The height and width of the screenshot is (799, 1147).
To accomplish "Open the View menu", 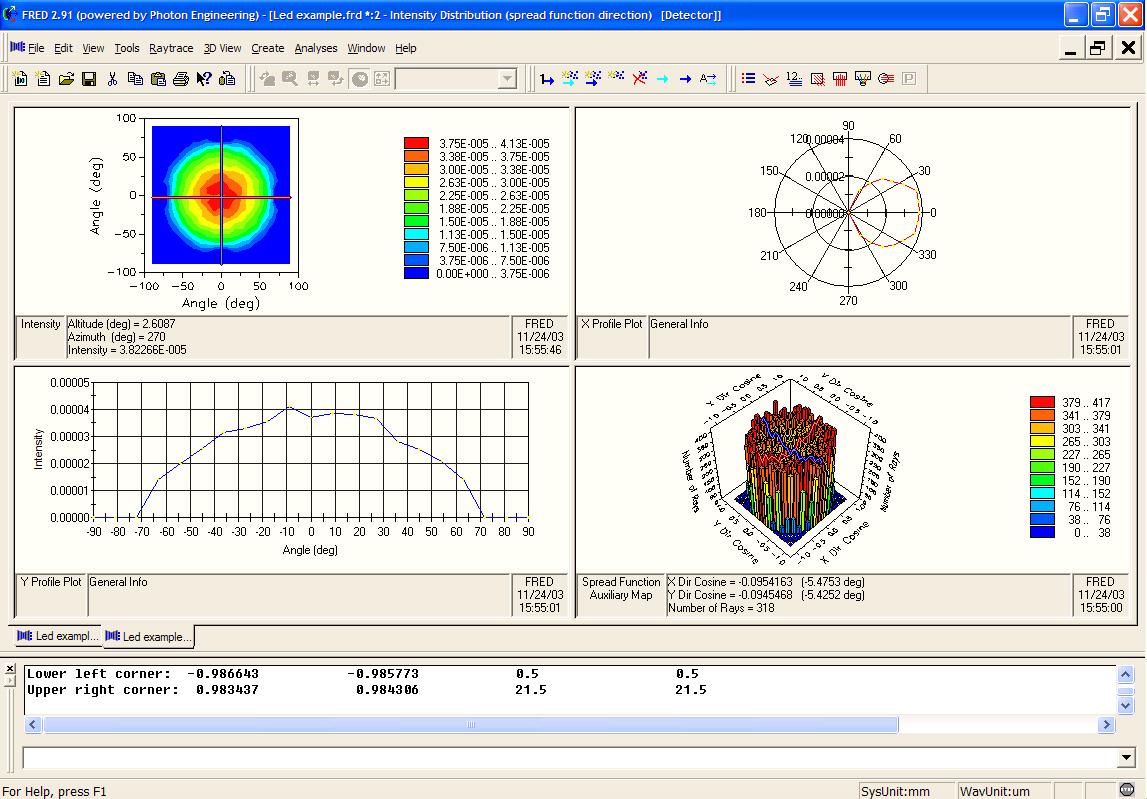I will (93, 48).
